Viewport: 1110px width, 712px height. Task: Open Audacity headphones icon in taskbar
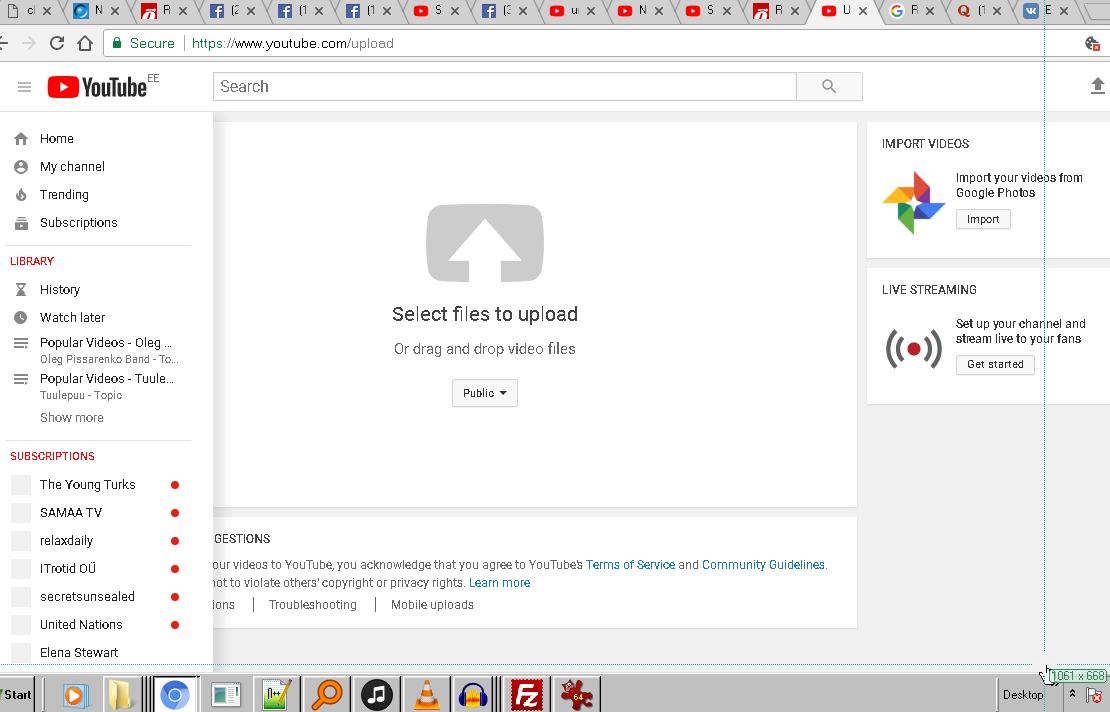473,695
